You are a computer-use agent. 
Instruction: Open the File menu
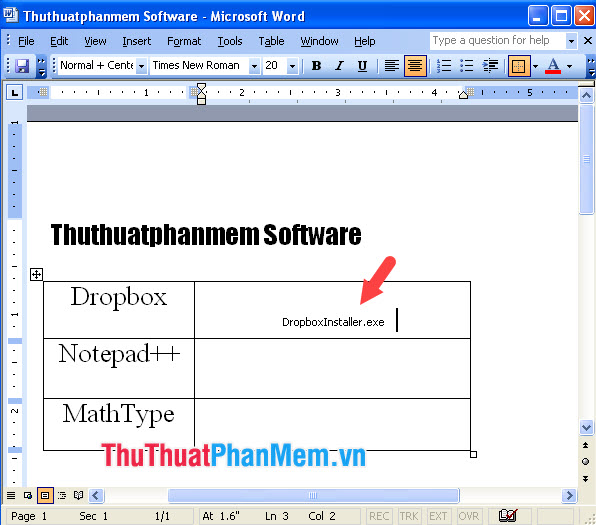26,41
